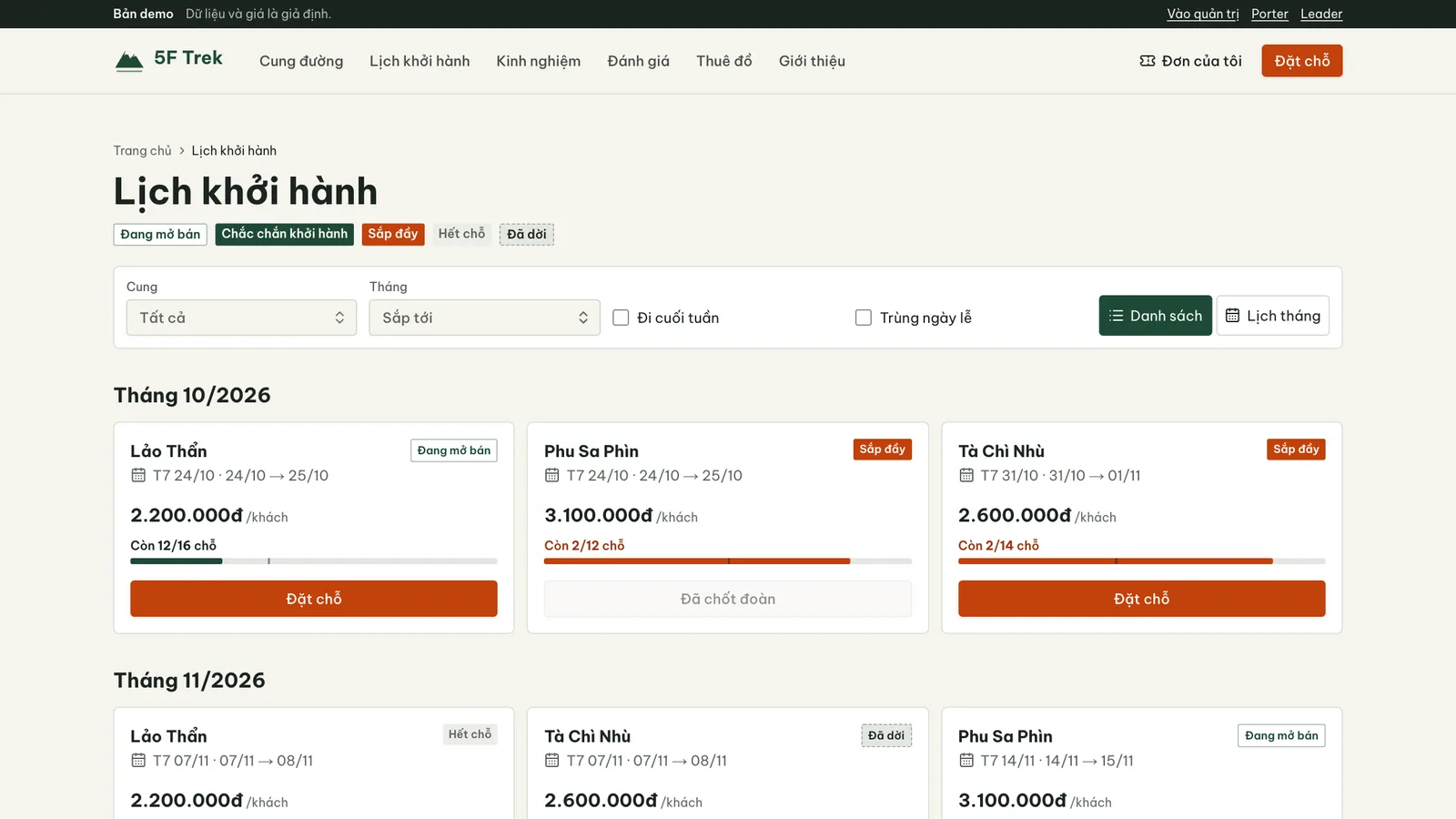Click the list icon in Danh sách button
This screenshot has height=819, width=1456.
[1116, 316]
